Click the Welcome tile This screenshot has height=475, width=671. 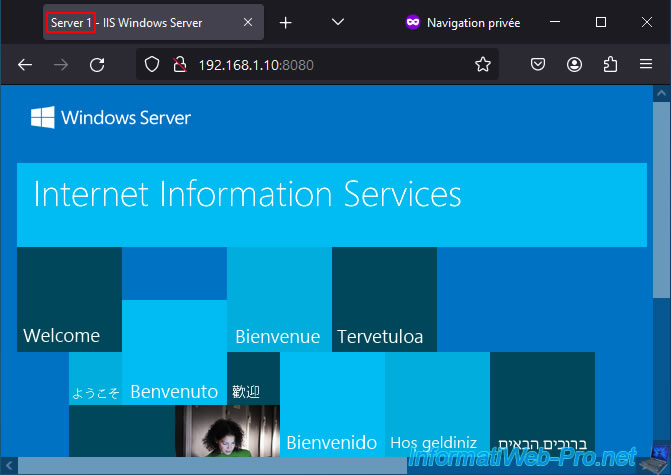(69, 300)
